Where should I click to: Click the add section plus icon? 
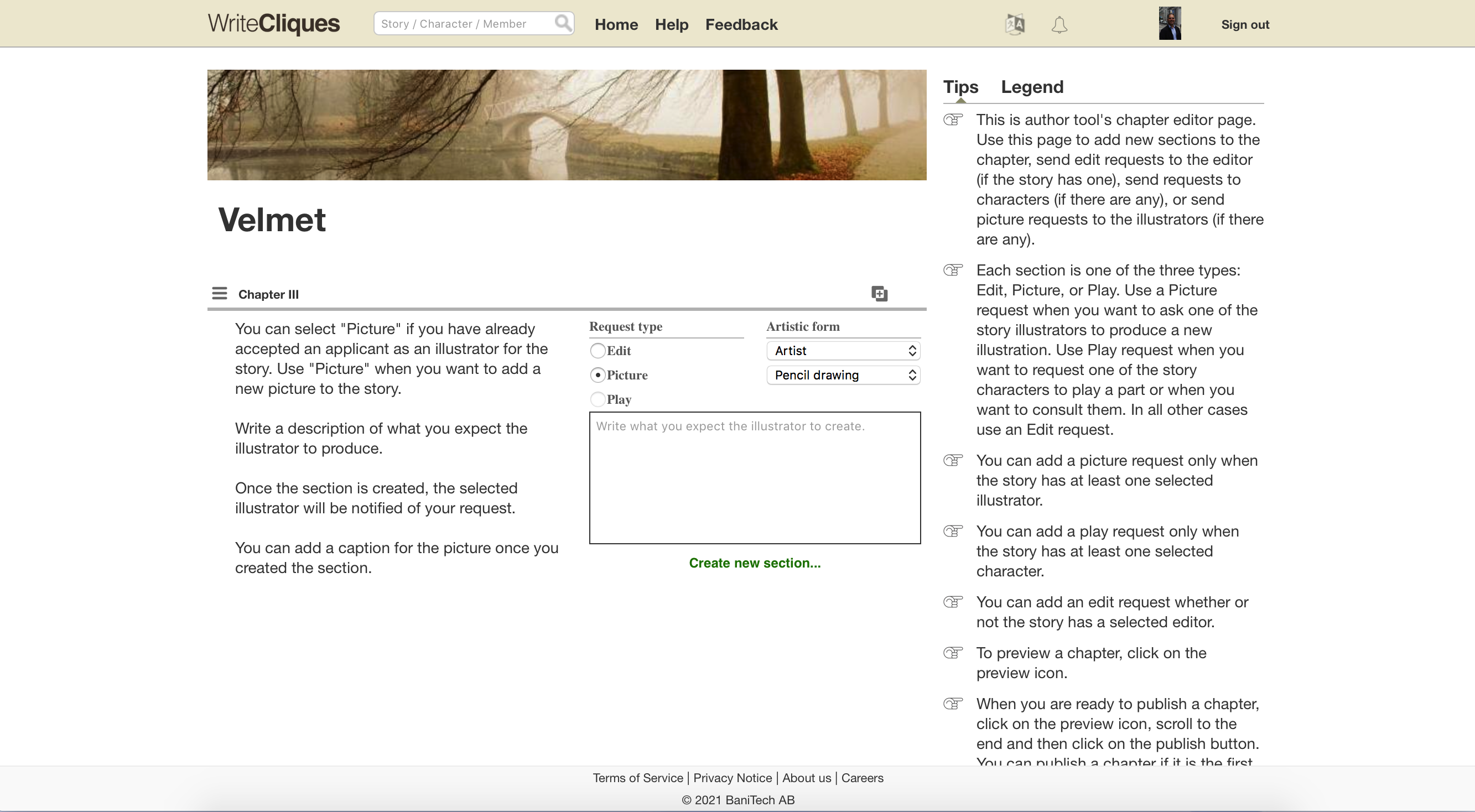click(x=879, y=294)
